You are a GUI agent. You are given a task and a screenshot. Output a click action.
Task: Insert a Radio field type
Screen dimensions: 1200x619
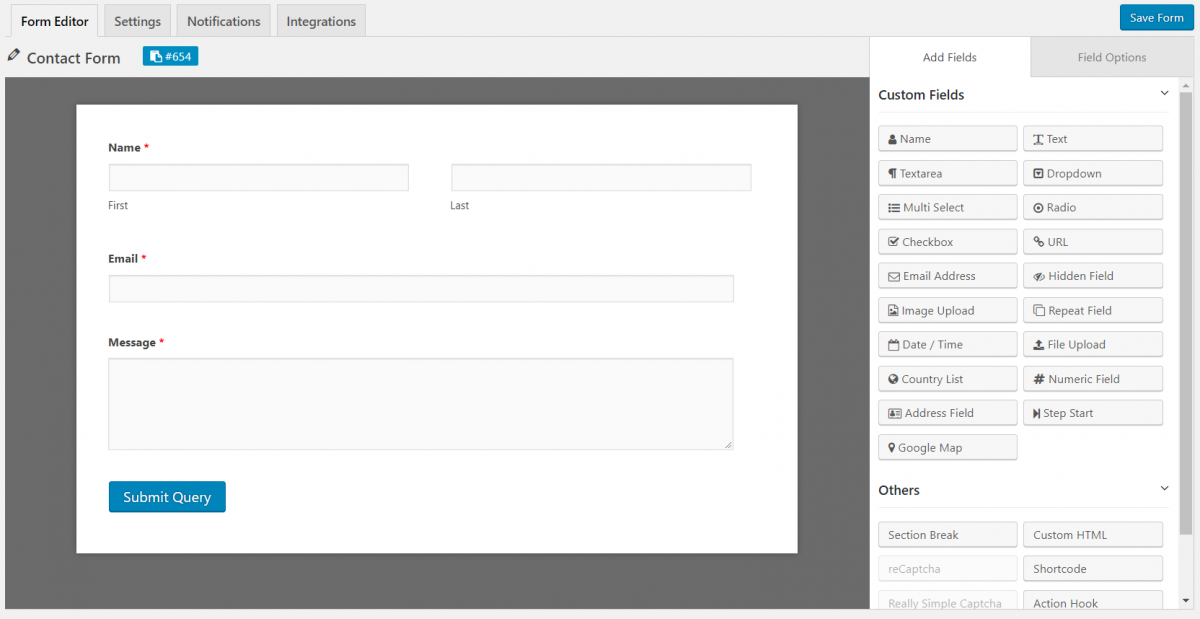click(x=1092, y=207)
